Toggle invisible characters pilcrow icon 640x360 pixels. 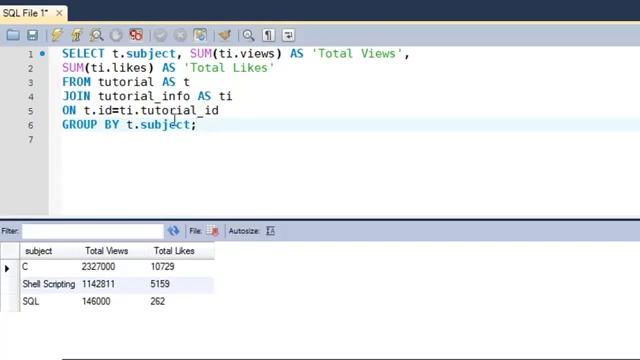click(268, 36)
